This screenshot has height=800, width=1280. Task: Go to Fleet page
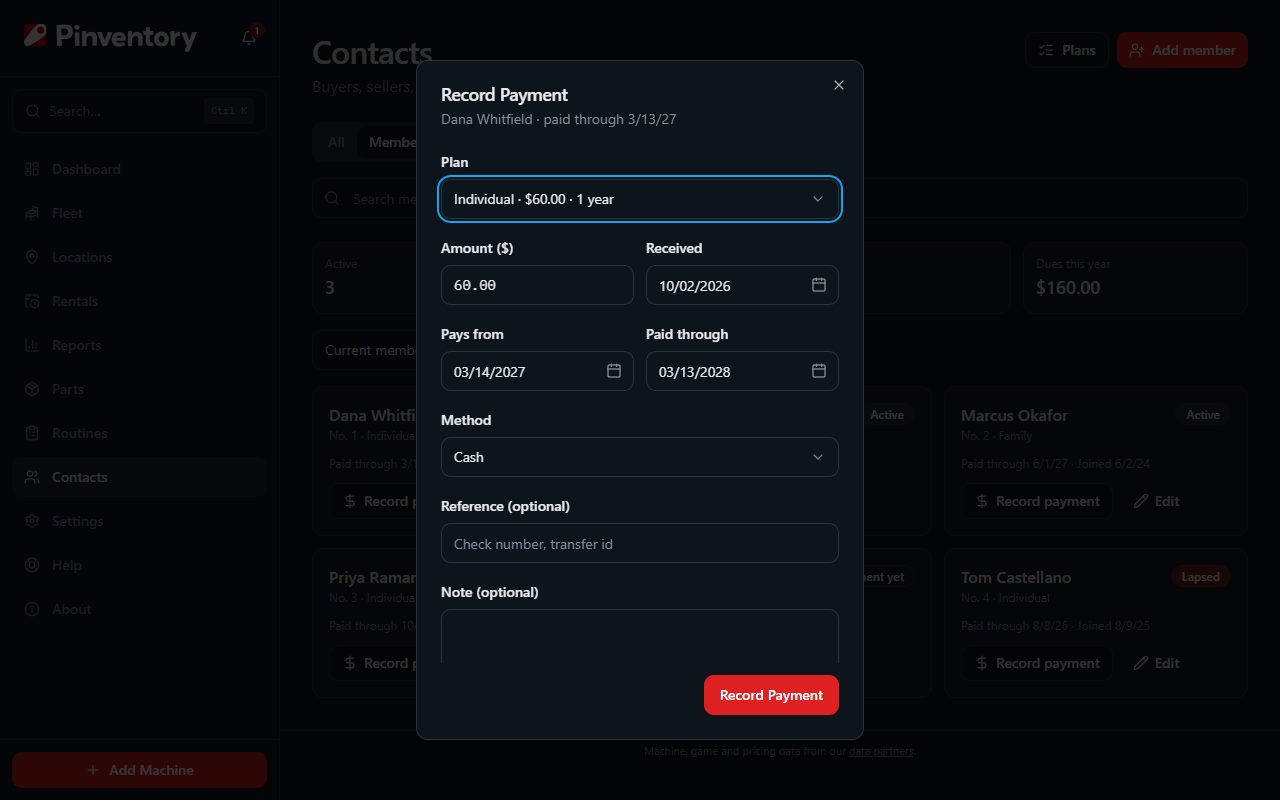pyautogui.click(x=139, y=213)
